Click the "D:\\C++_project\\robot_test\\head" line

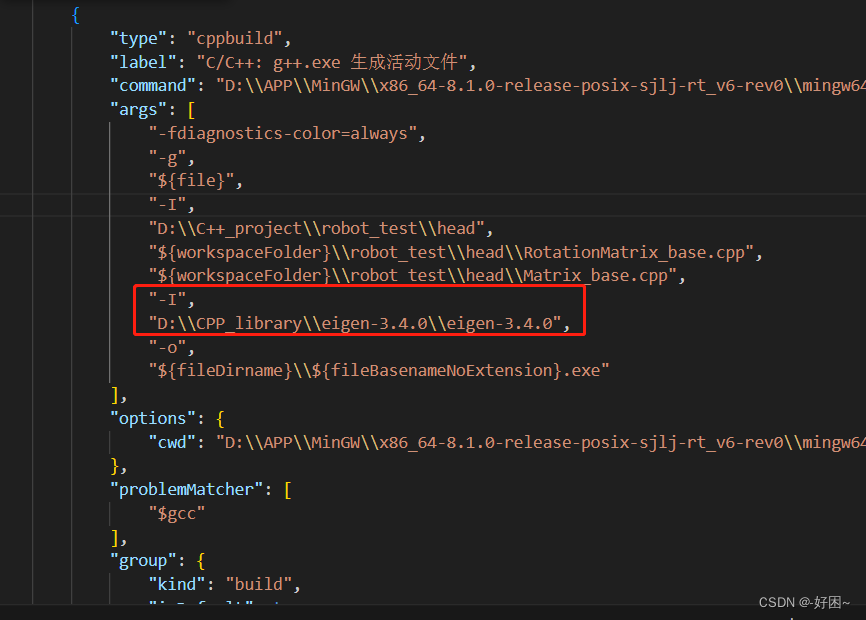(x=321, y=228)
